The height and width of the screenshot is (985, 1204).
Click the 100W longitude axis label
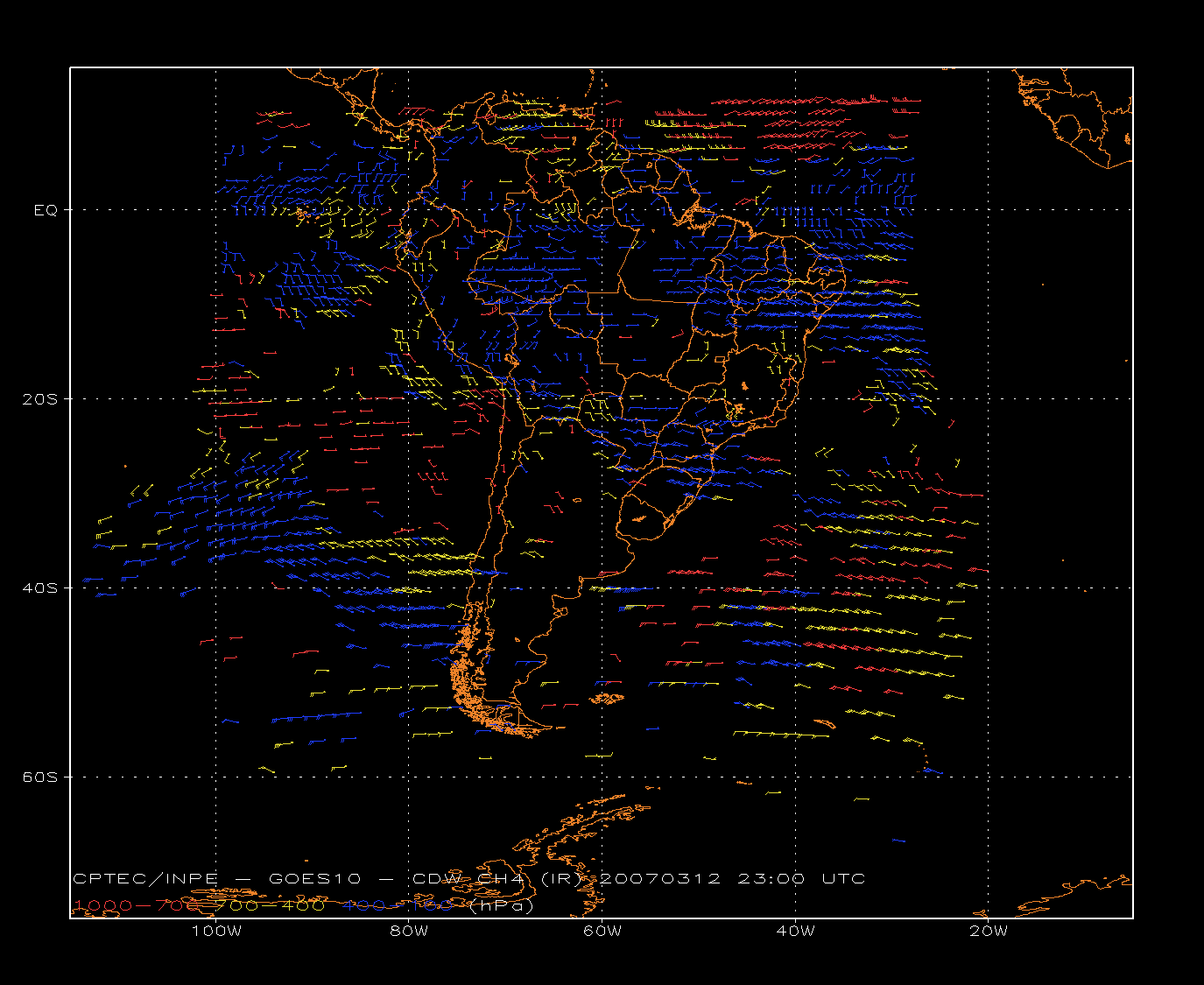pos(216,931)
